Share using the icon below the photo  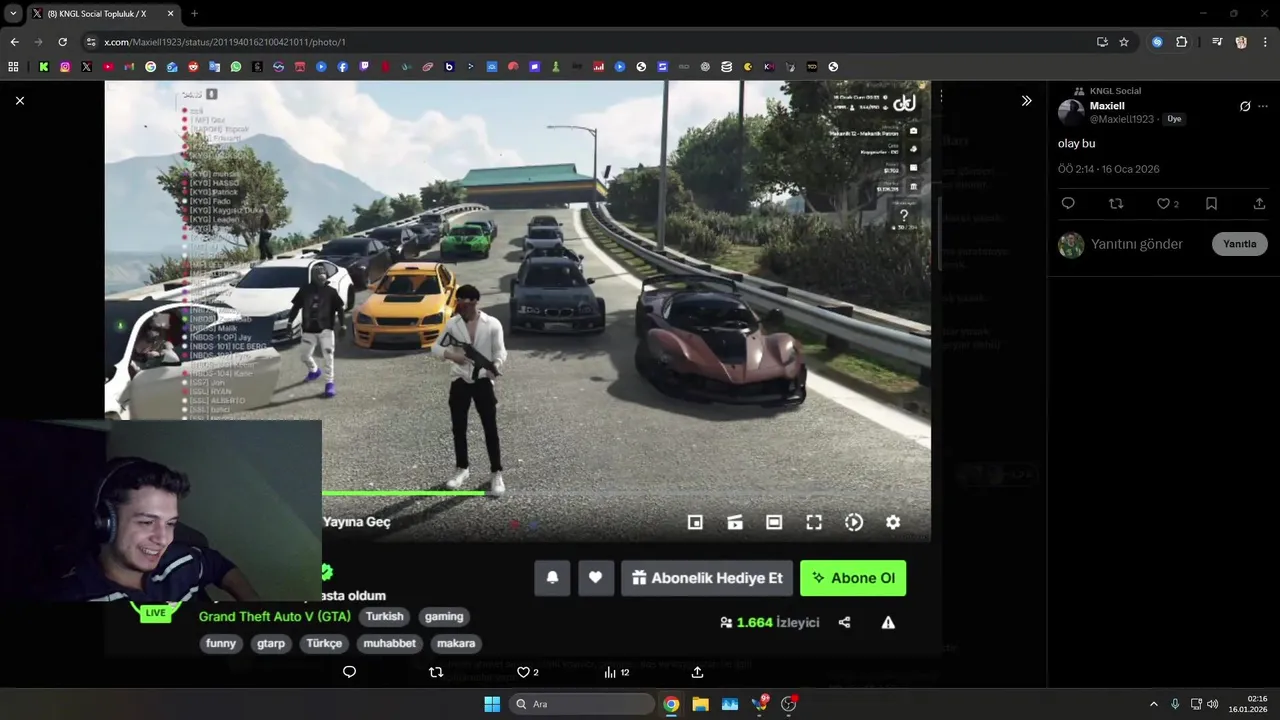pyautogui.click(x=697, y=672)
